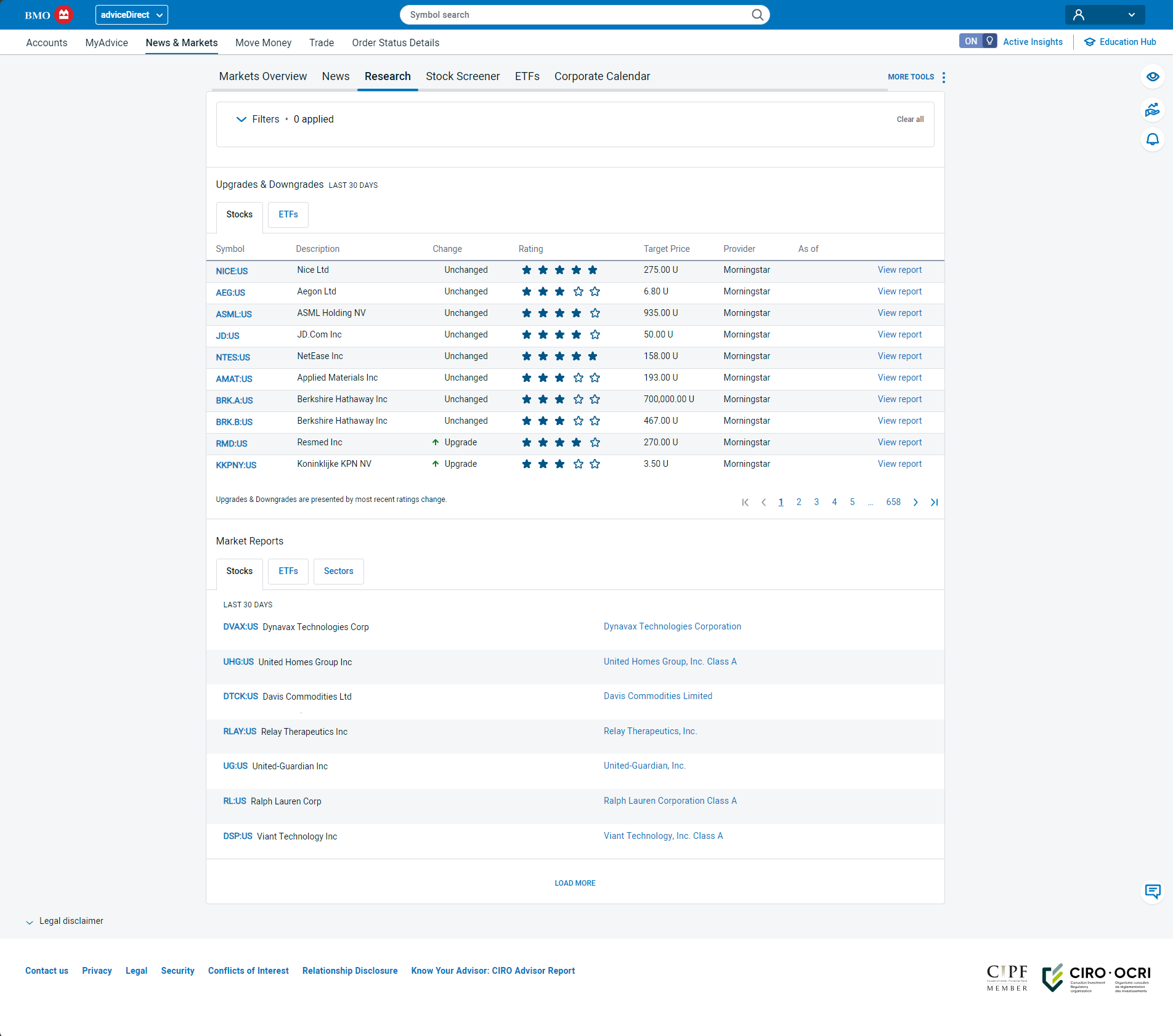Switch to Markets Overview tab
1173x1036 pixels.
coord(262,76)
